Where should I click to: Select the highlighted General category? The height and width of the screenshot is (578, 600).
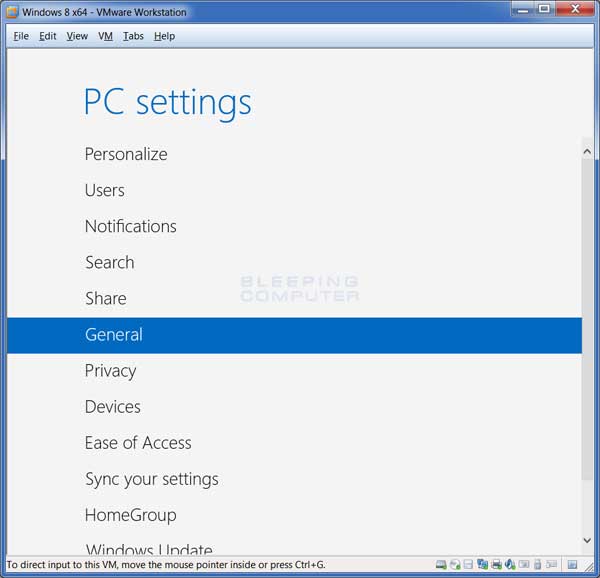point(294,335)
